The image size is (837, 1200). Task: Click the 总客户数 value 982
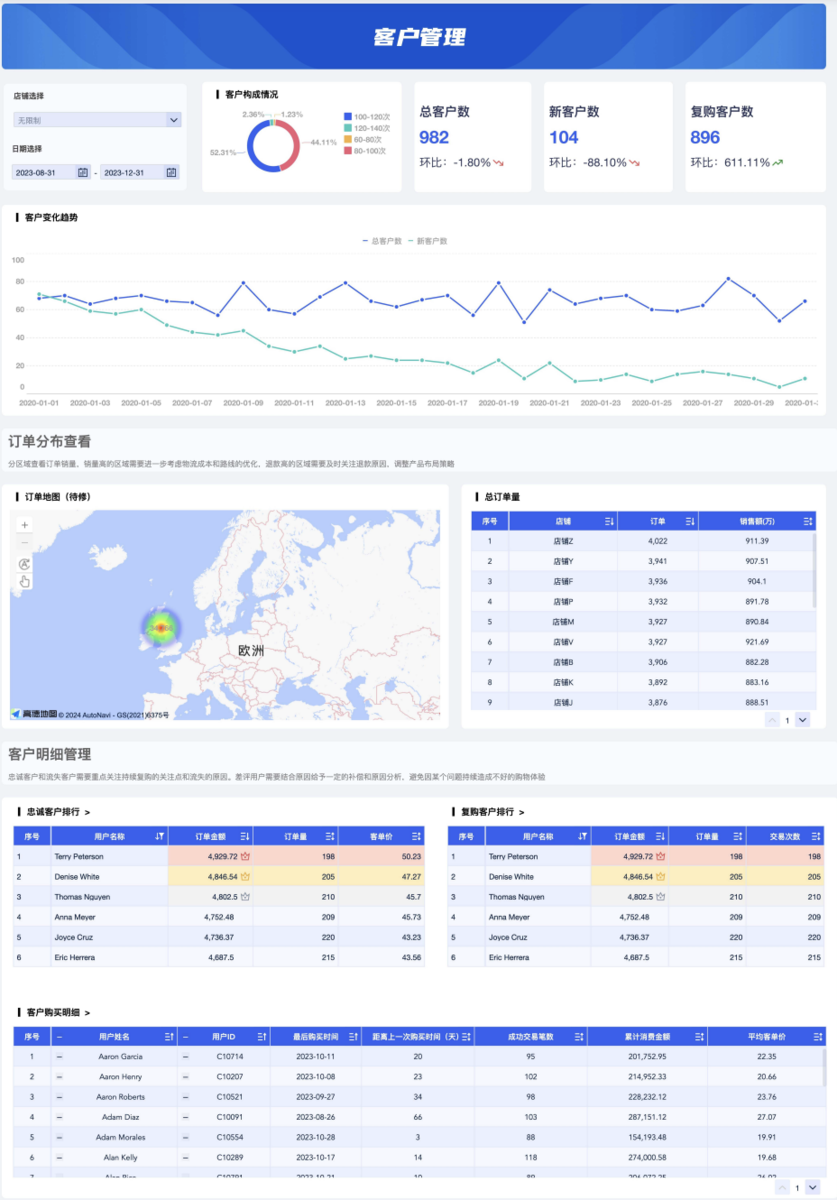point(434,137)
